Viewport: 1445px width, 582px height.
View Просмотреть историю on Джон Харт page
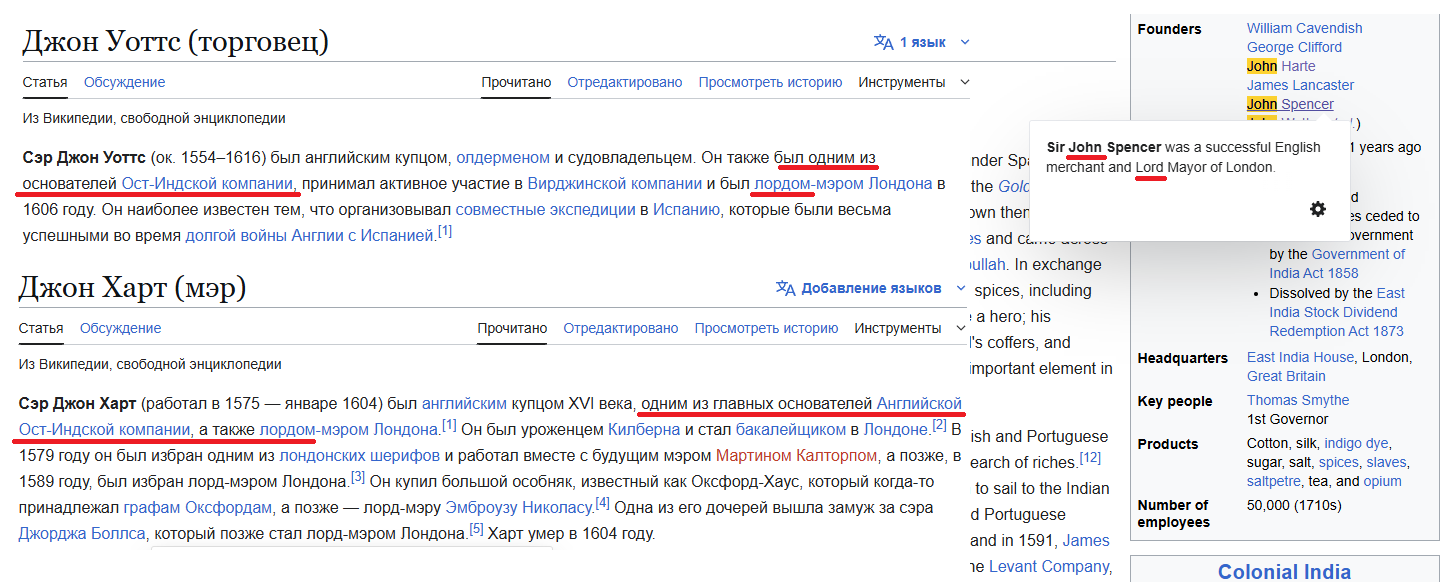tap(766, 328)
